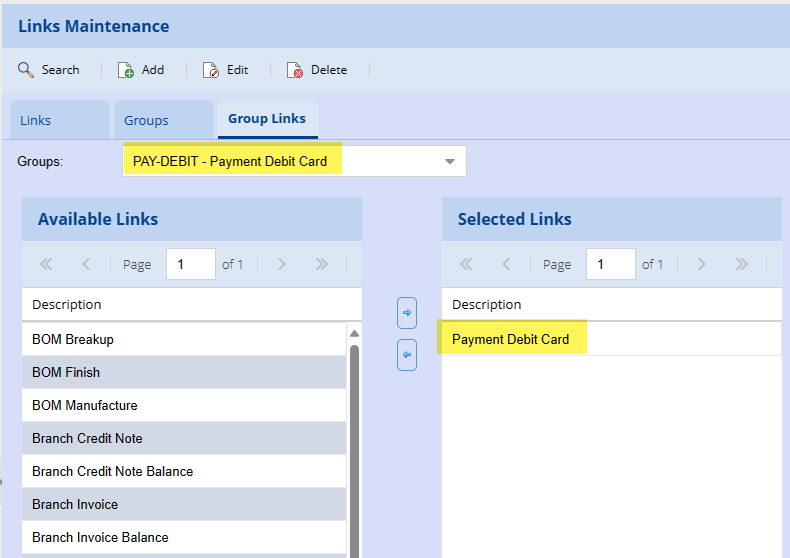Image resolution: width=790 pixels, height=558 pixels.
Task: Click the Edit pencil icon
Action: coord(211,70)
